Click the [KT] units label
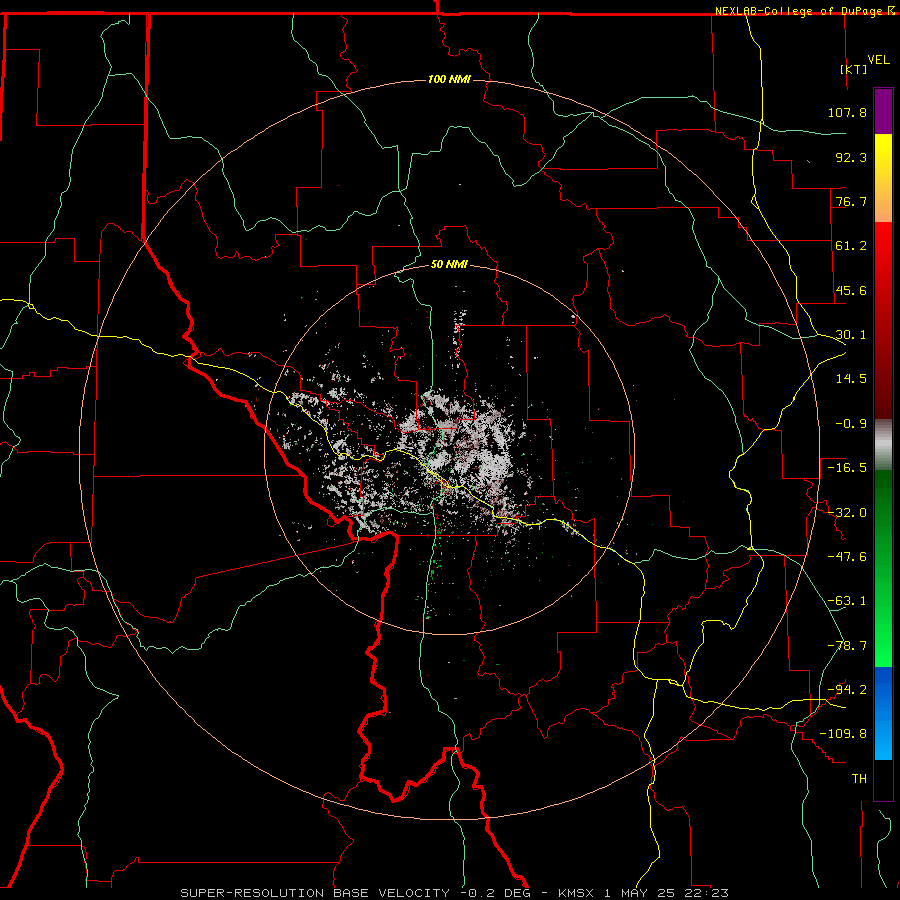Screen dimensions: 900x900 (x=854, y=69)
